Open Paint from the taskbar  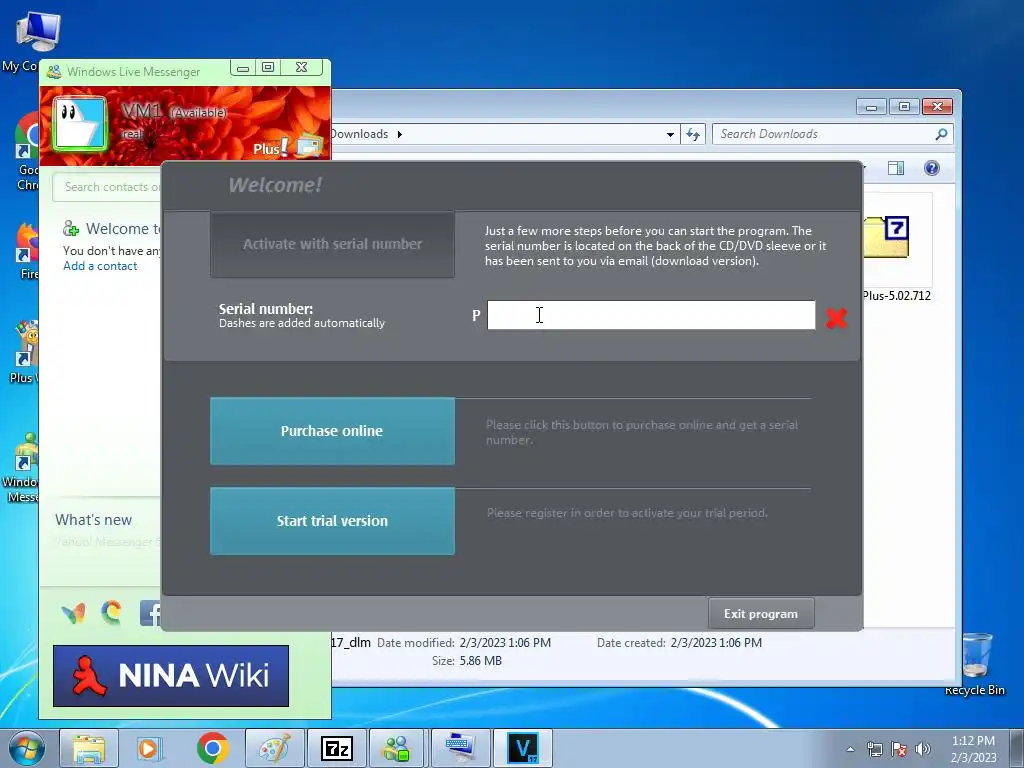[x=275, y=748]
